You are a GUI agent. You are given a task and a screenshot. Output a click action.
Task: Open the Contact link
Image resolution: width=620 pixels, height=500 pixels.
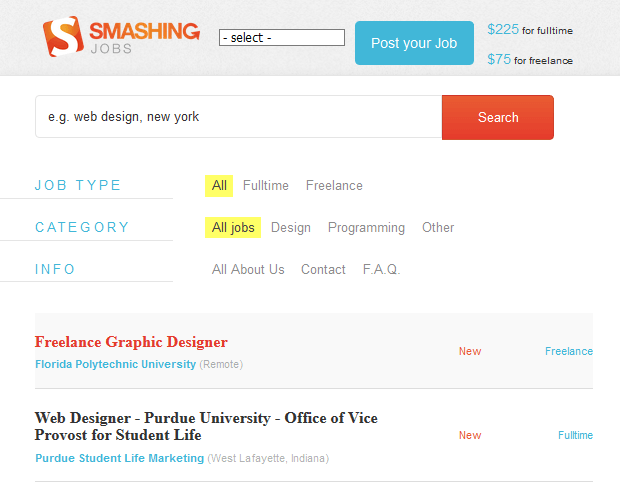(x=323, y=269)
